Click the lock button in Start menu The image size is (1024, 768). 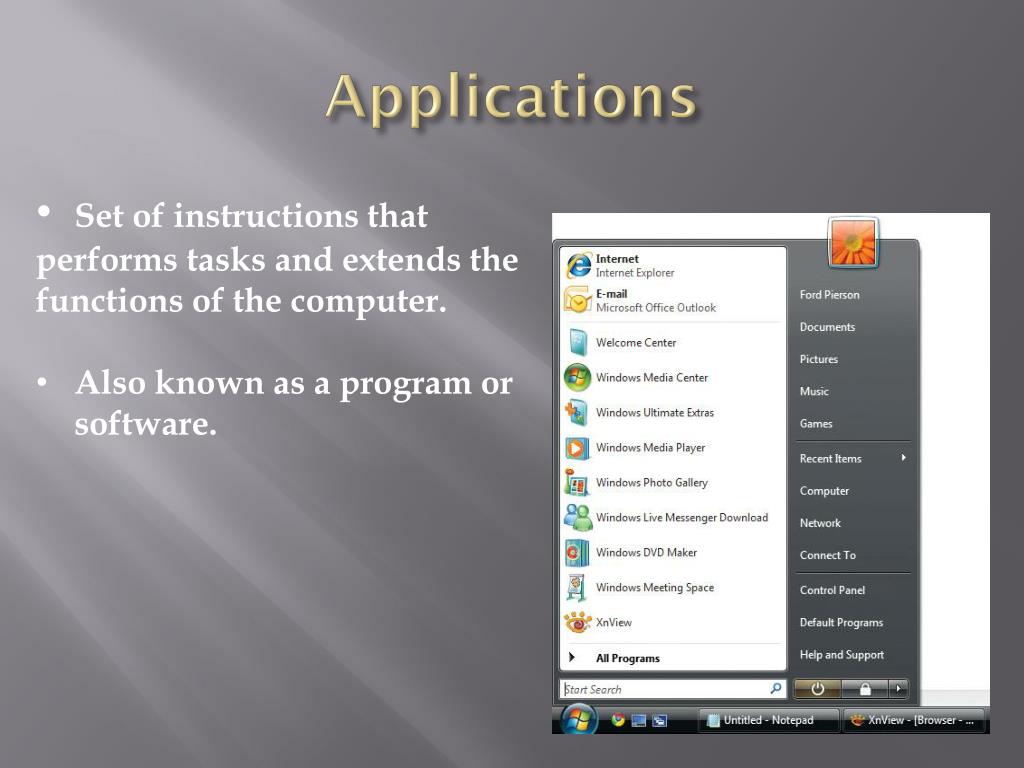click(865, 689)
